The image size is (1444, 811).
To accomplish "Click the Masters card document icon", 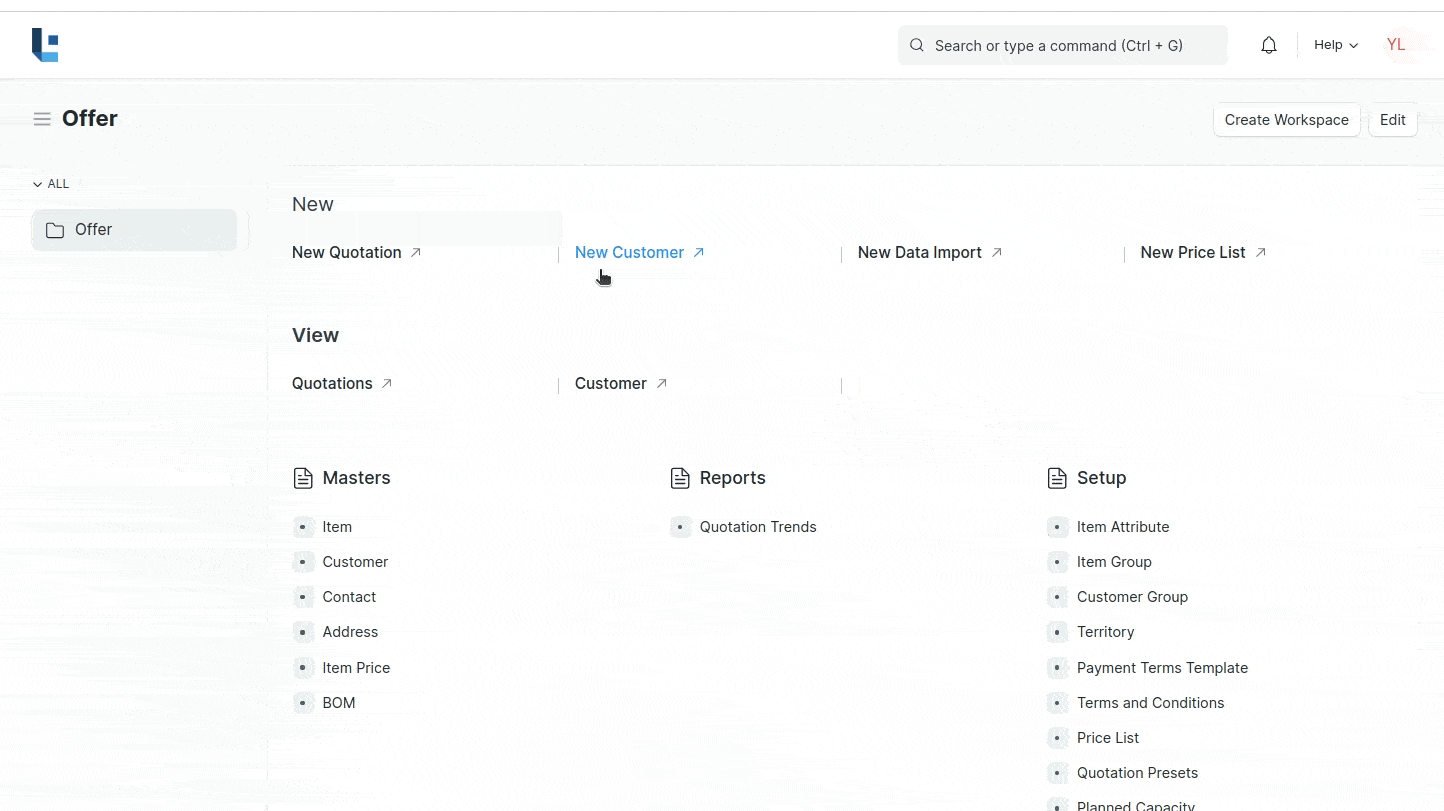I will point(303,478).
